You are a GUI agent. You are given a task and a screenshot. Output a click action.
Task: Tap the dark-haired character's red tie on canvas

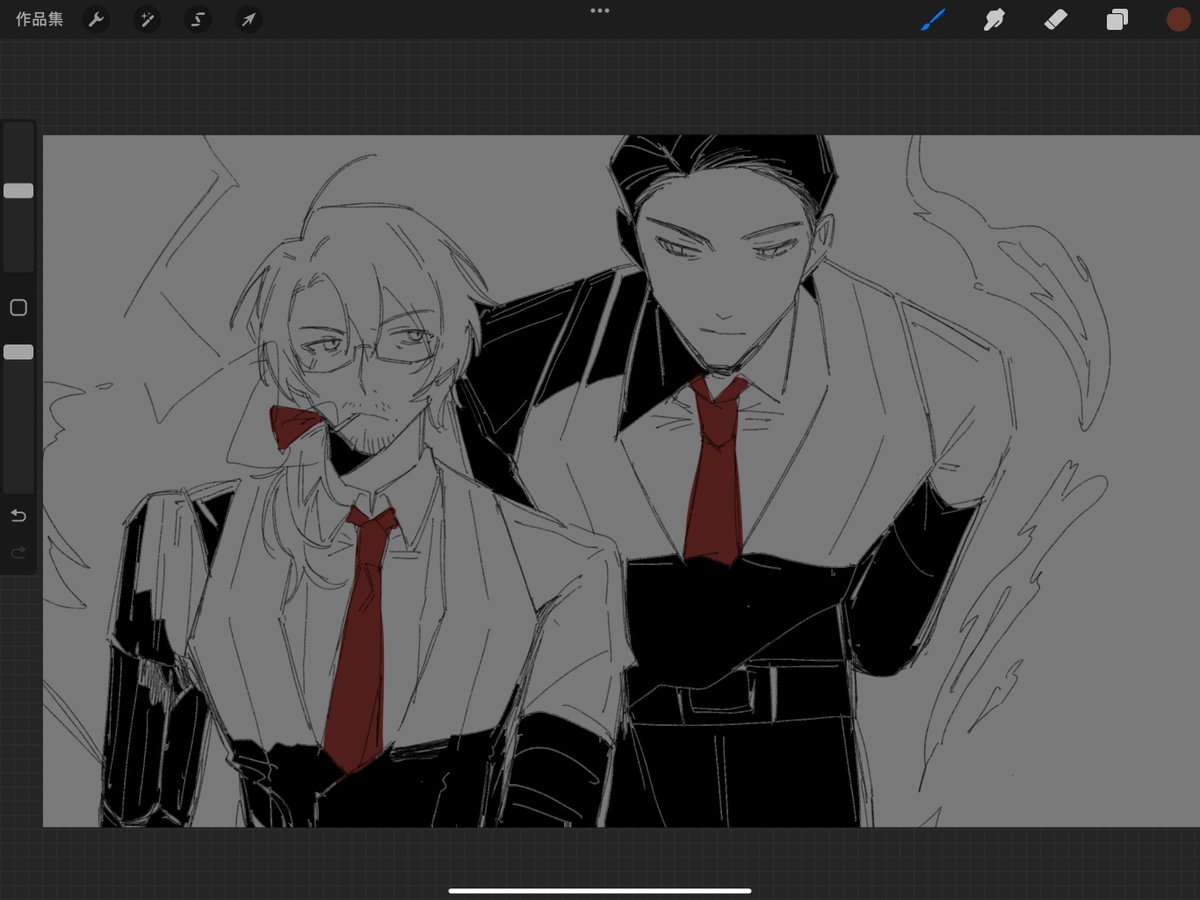716,470
